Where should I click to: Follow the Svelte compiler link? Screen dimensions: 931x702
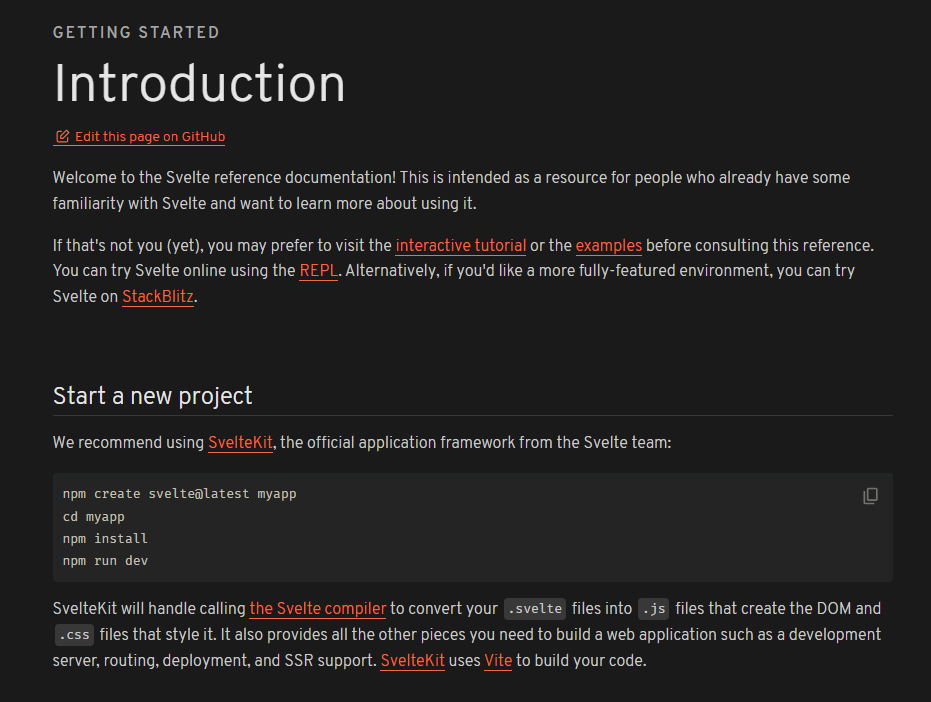click(x=318, y=609)
